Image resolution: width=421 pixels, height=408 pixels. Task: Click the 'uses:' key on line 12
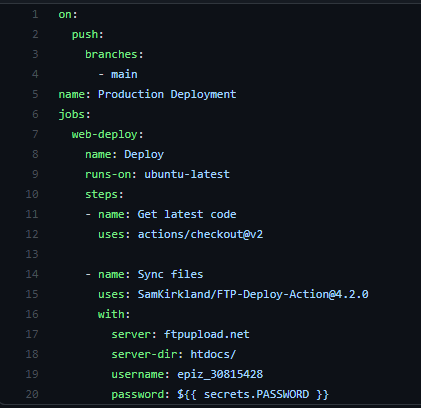(x=114, y=234)
